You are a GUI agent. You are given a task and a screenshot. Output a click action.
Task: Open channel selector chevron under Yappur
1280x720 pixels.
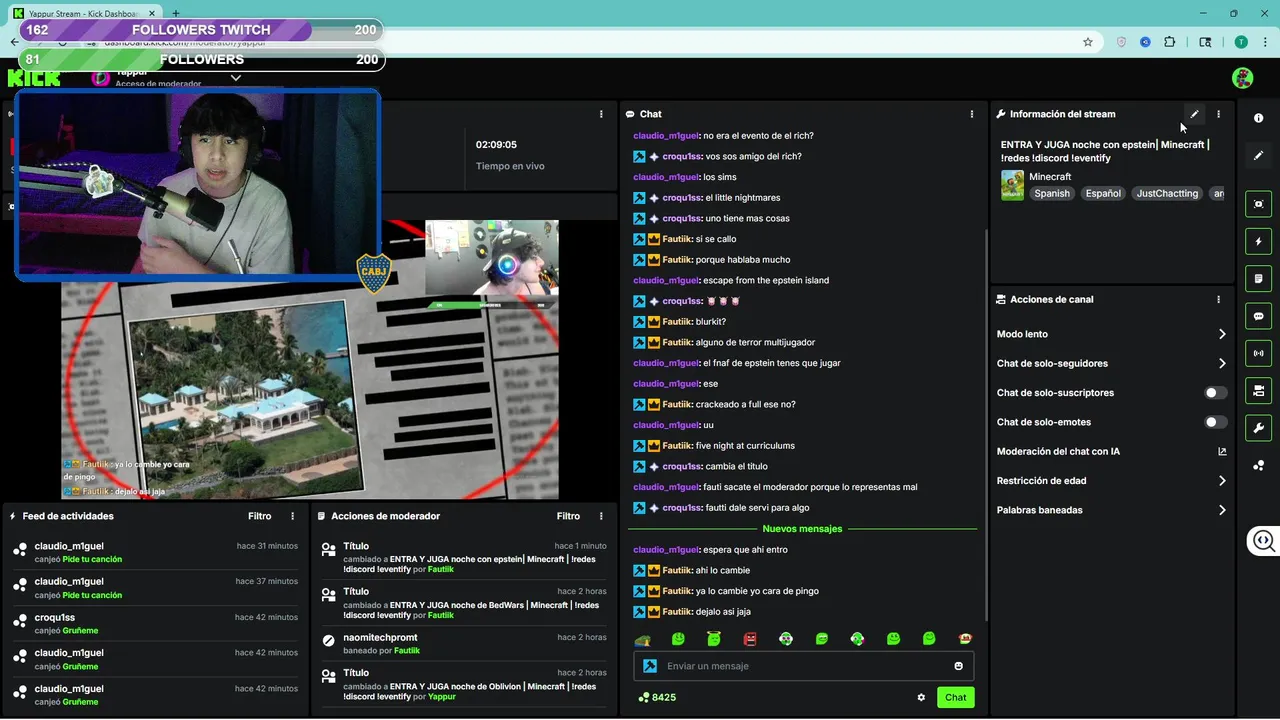[x=236, y=78]
